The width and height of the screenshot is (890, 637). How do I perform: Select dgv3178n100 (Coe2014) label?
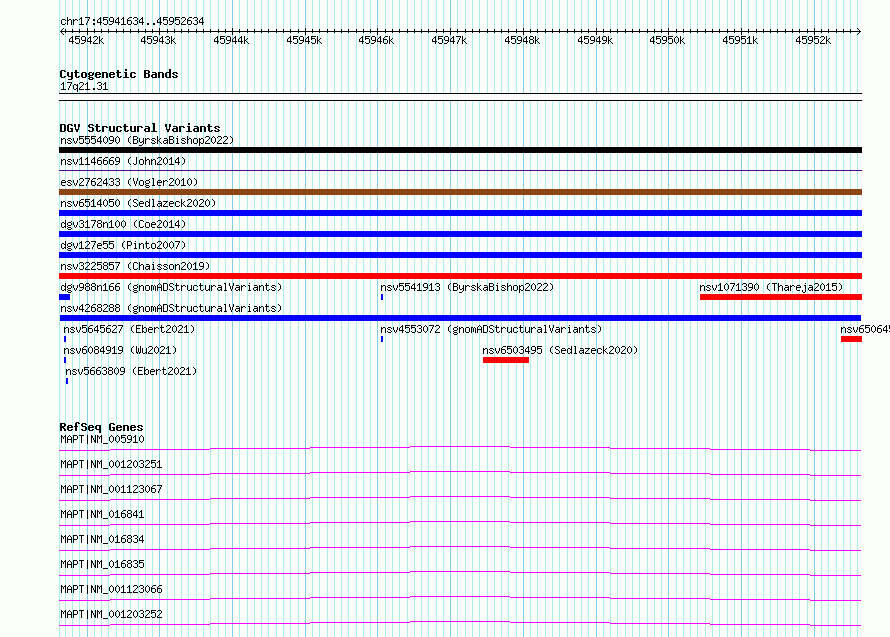(x=123, y=224)
